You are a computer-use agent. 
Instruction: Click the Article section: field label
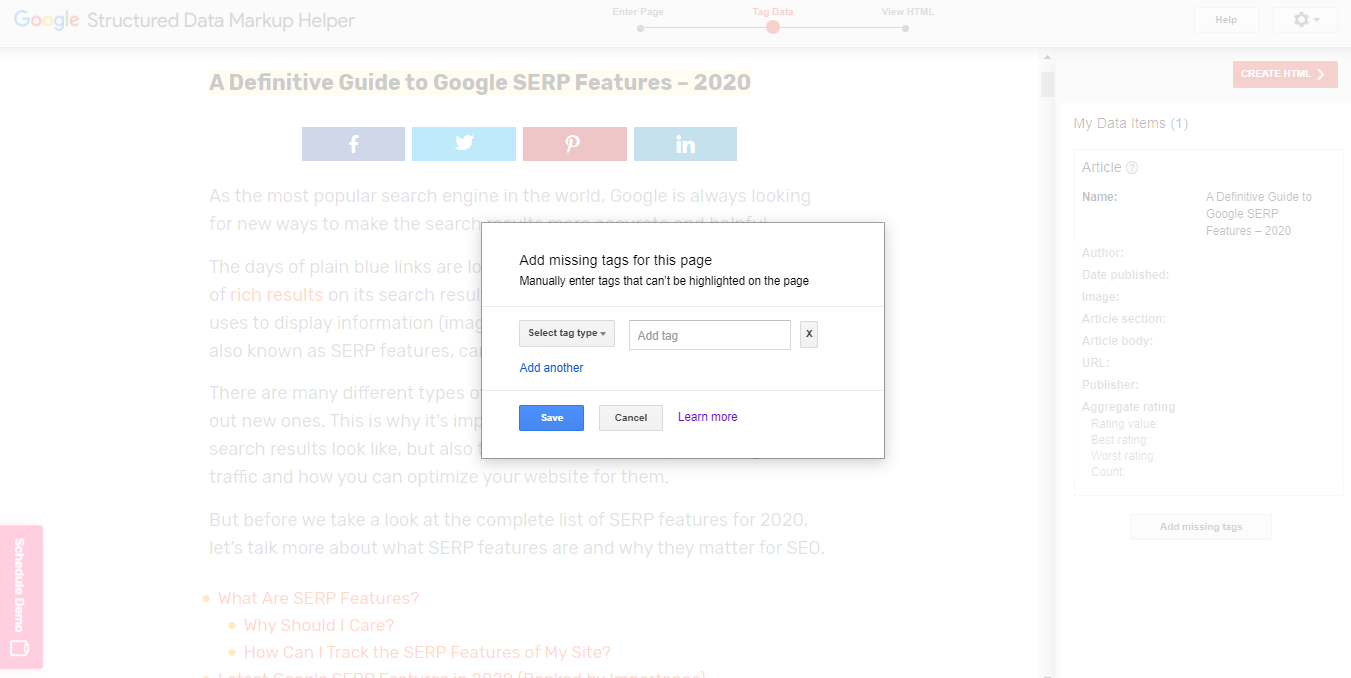pos(1124,319)
